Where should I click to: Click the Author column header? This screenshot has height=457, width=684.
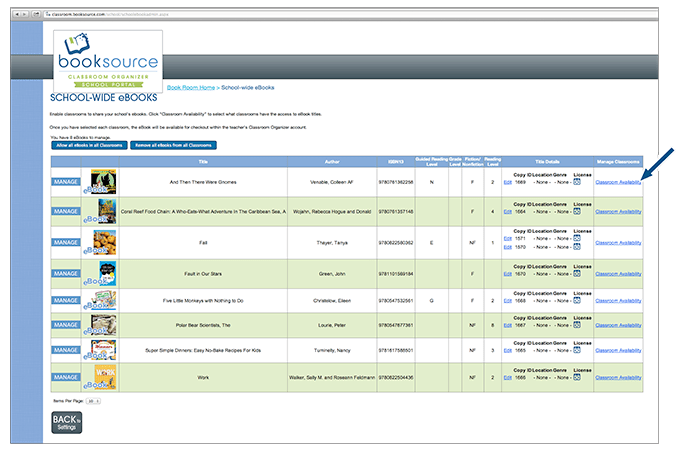pyautogui.click(x=332, y=162)
